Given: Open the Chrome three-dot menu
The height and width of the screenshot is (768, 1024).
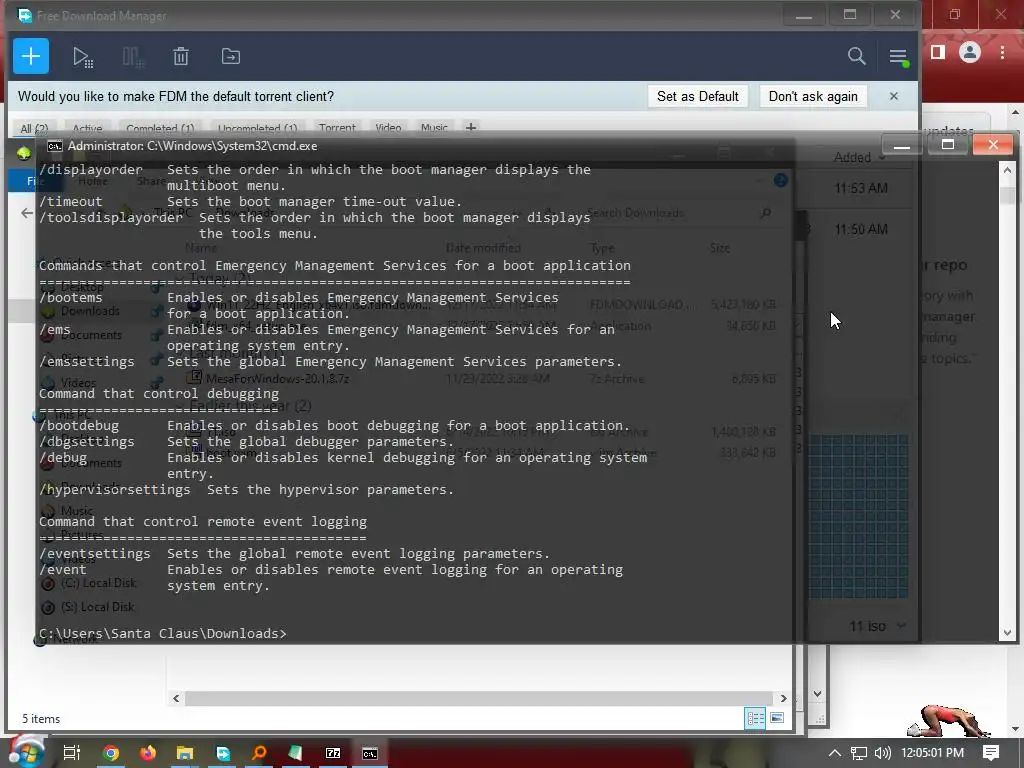Looking at the screenshot, I should coord(1002,52).
